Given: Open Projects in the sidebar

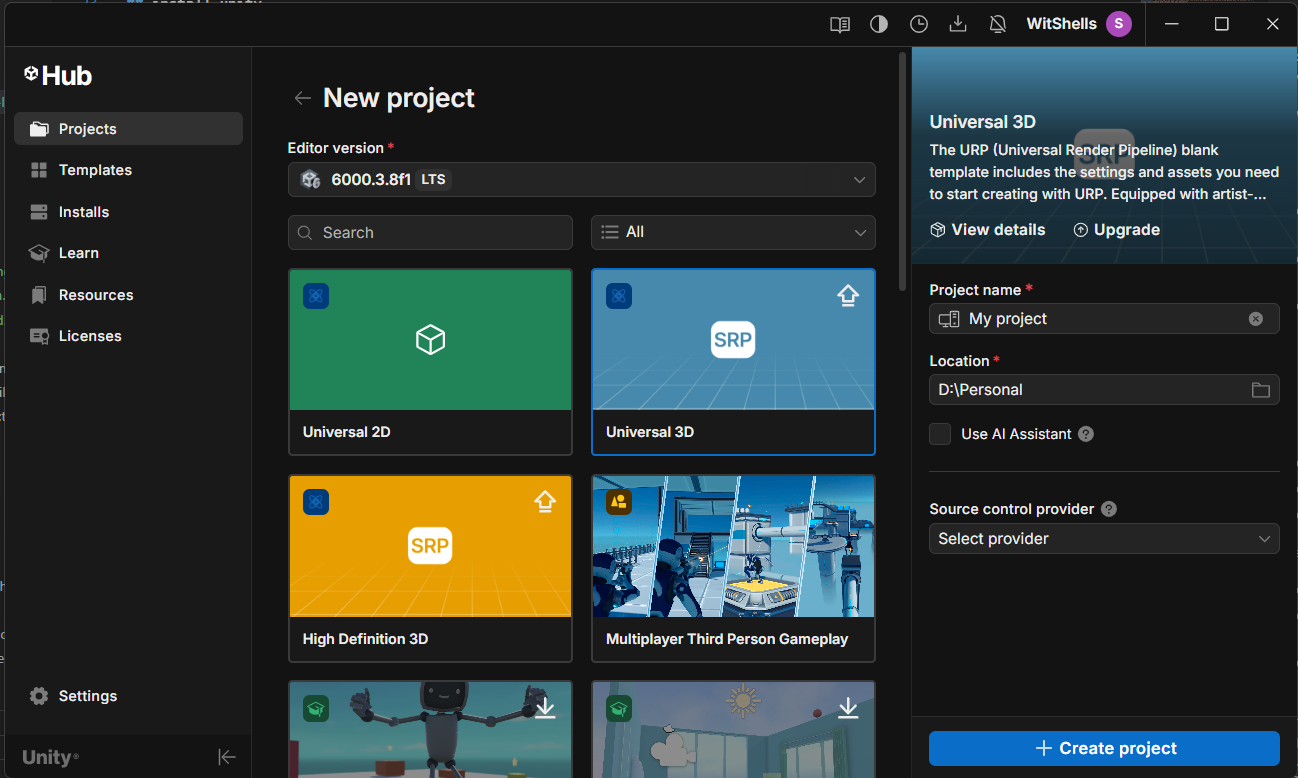Looking at the screenshot, I should point(128,129).
